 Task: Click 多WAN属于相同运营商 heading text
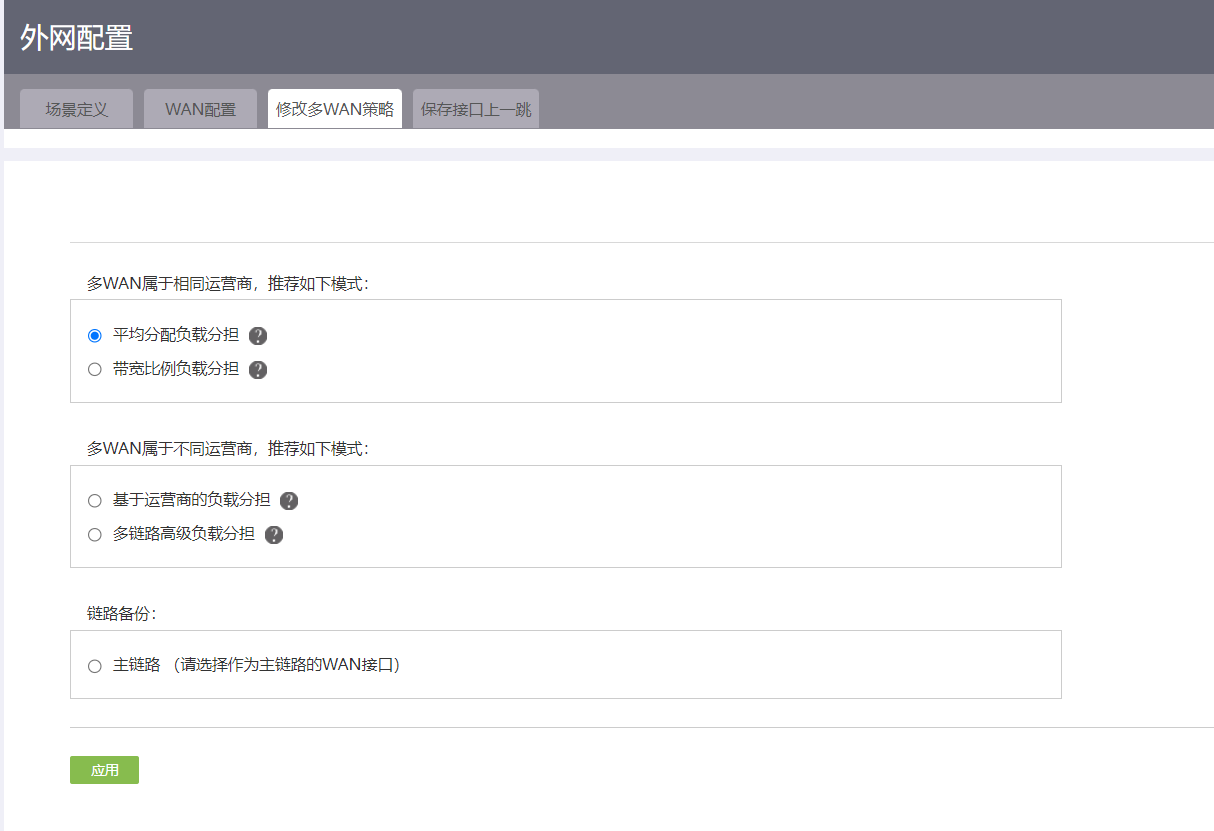pos(228,284)
